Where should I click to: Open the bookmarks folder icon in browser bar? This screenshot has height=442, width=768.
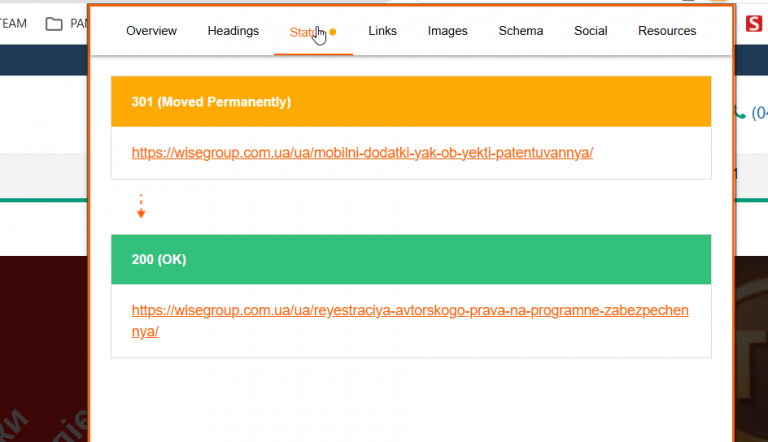pyautogui.click(x=54, y=24)
